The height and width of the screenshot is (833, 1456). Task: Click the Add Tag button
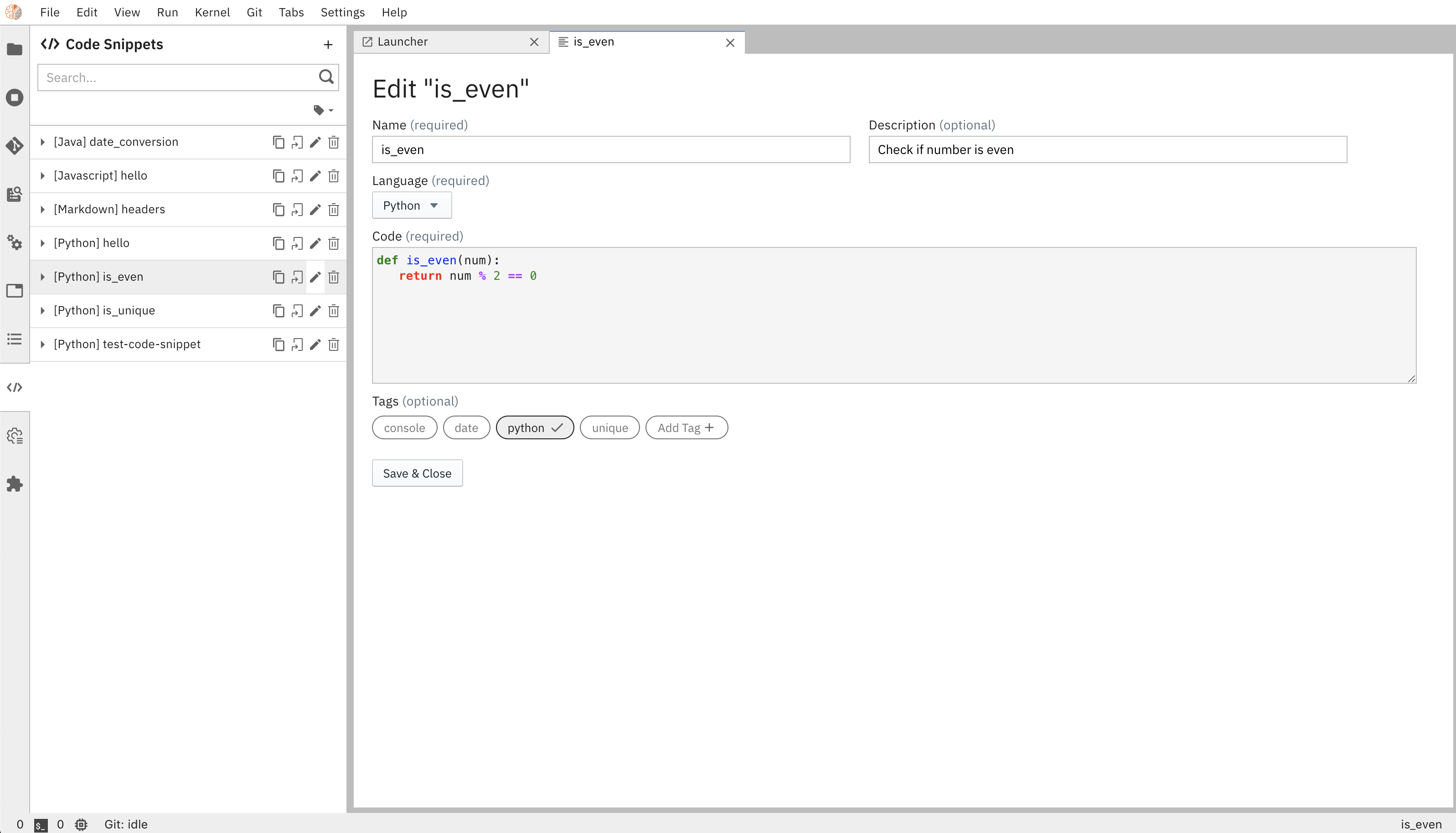[686, 428]
